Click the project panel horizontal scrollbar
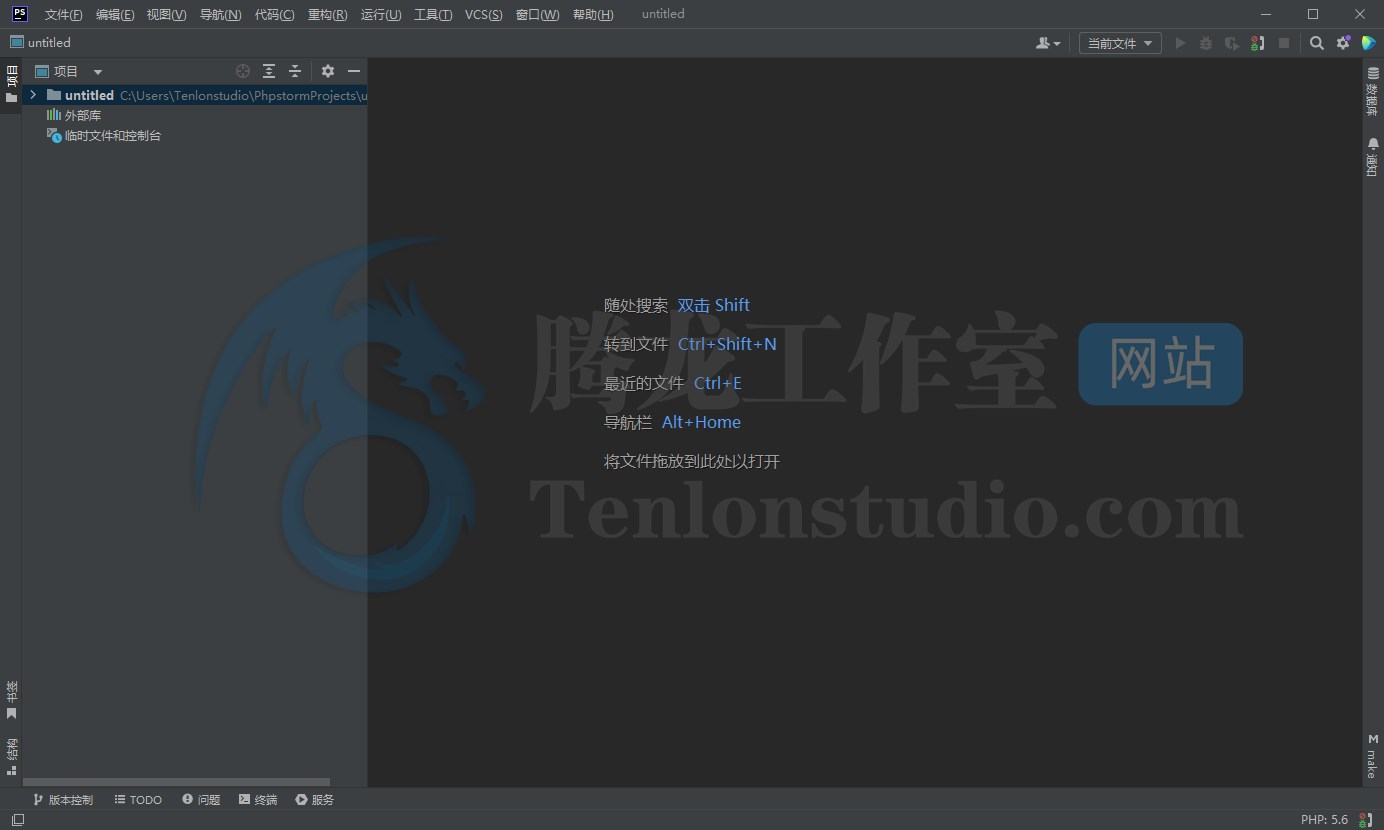 176,782
